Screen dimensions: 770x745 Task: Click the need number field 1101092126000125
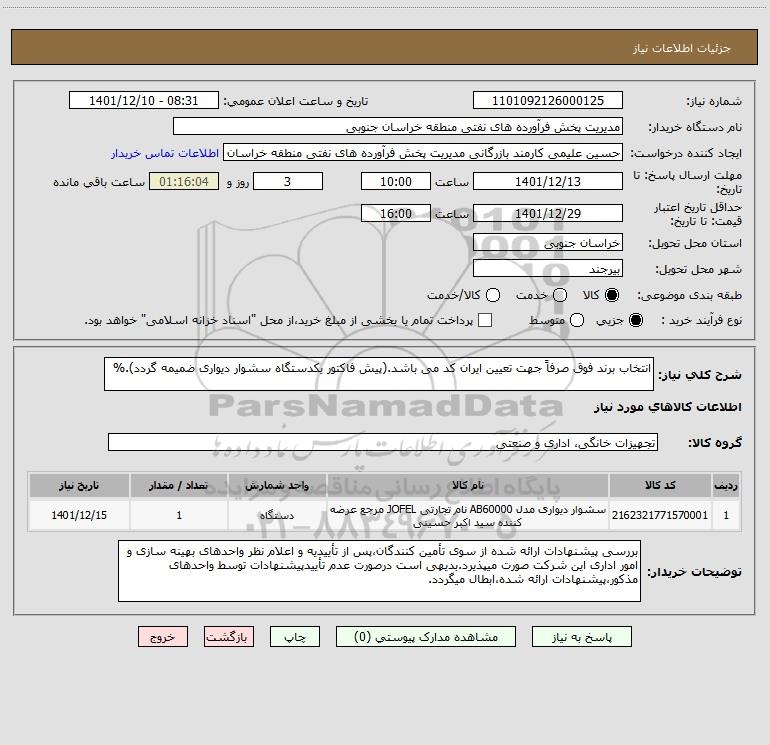tap(548, 101)
